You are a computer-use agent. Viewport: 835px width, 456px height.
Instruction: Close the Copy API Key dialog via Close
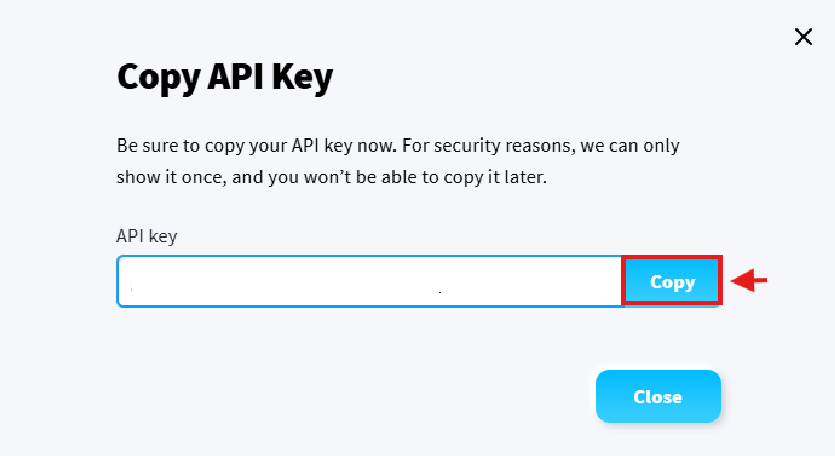[657, 397]
